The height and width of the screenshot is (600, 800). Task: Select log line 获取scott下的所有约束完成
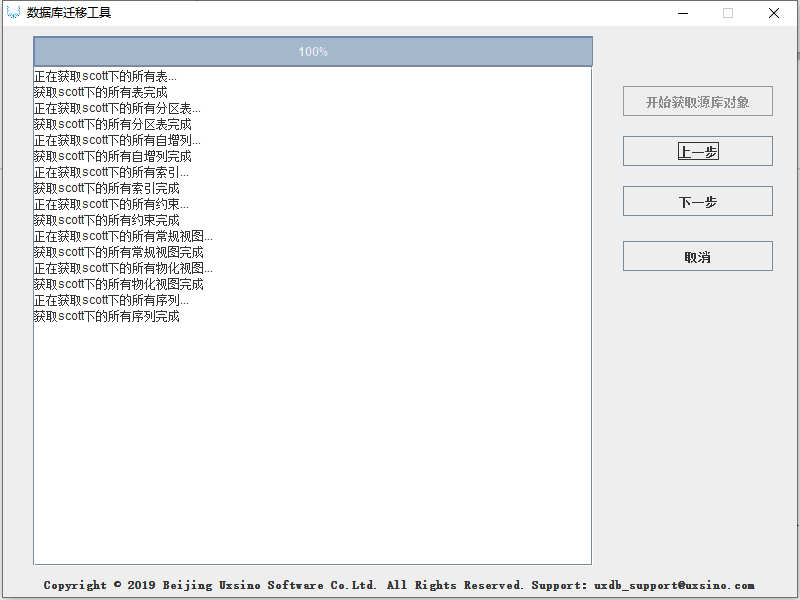pyautogui.click(x=107, y=220)
